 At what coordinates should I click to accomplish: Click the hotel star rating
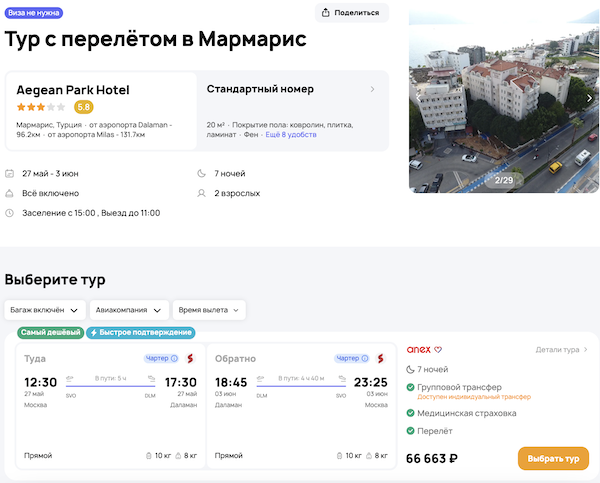[41, 107]
